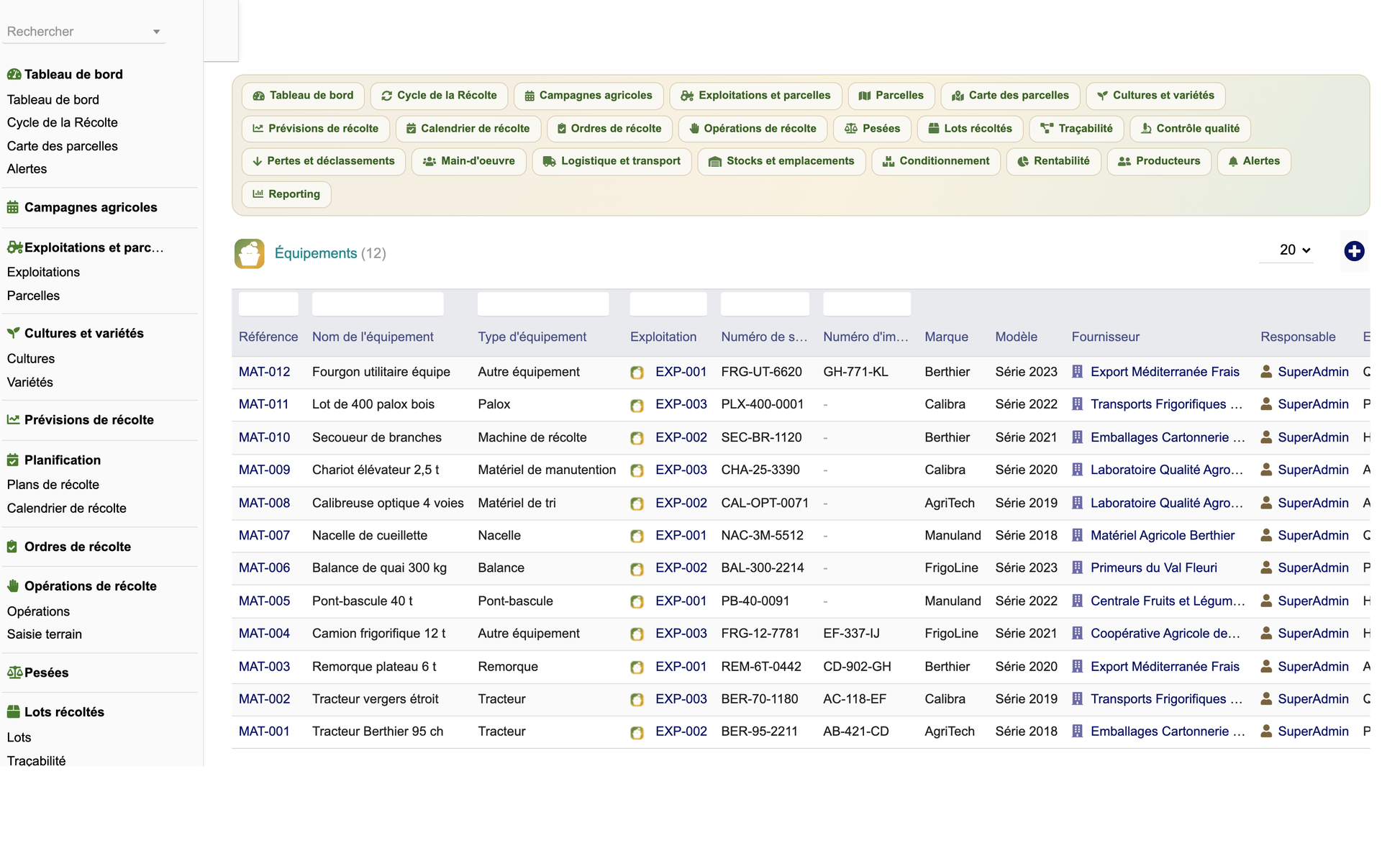This screenshot has width=1400, height=866.
Task: Click the building icon beside Centrale Fruits et Légumes
Action: (x=1078, y=601)
